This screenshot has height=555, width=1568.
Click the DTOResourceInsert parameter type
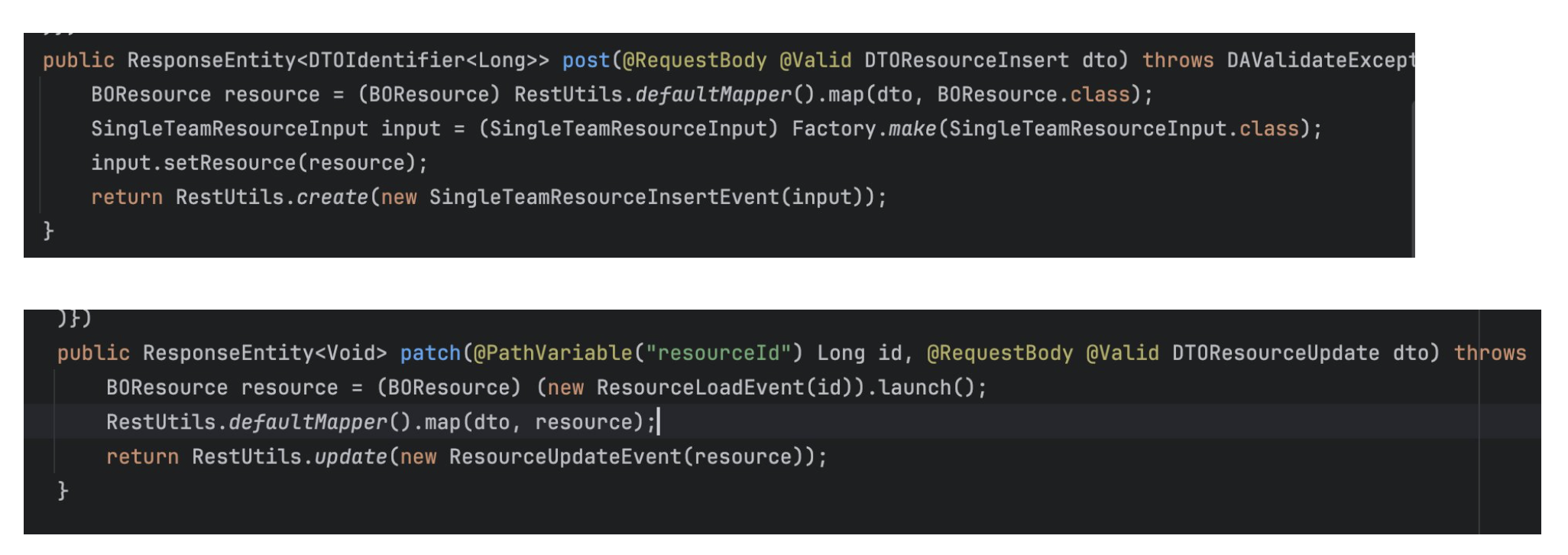click(967, 60)
